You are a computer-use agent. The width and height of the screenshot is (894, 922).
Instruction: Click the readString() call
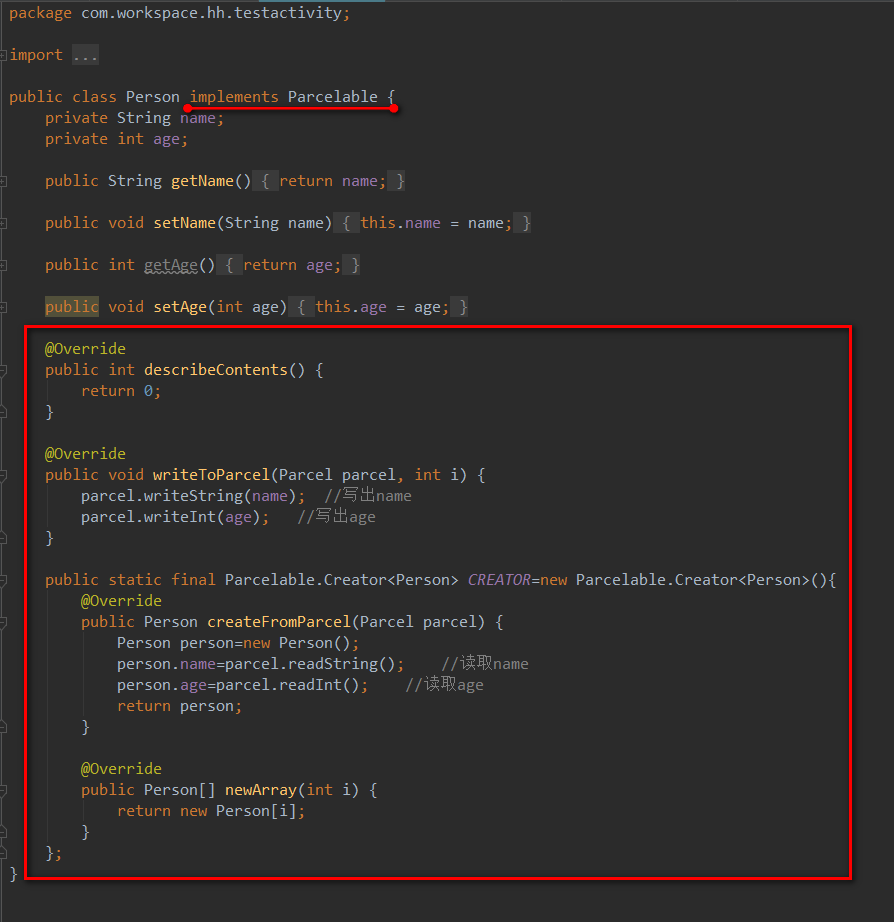(x=342, y=664)
